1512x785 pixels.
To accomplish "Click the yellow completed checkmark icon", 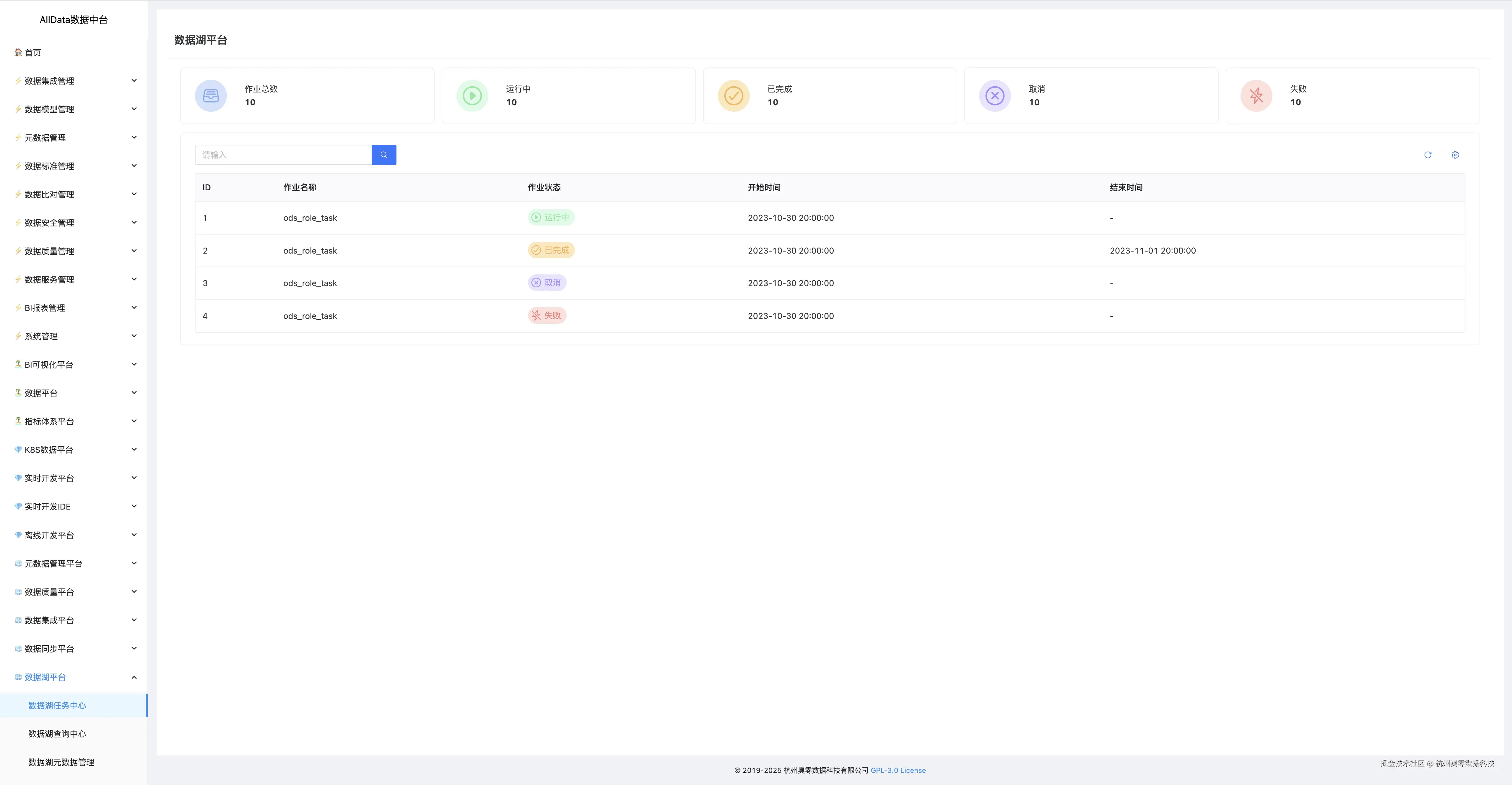I will (x=734, y=96).
